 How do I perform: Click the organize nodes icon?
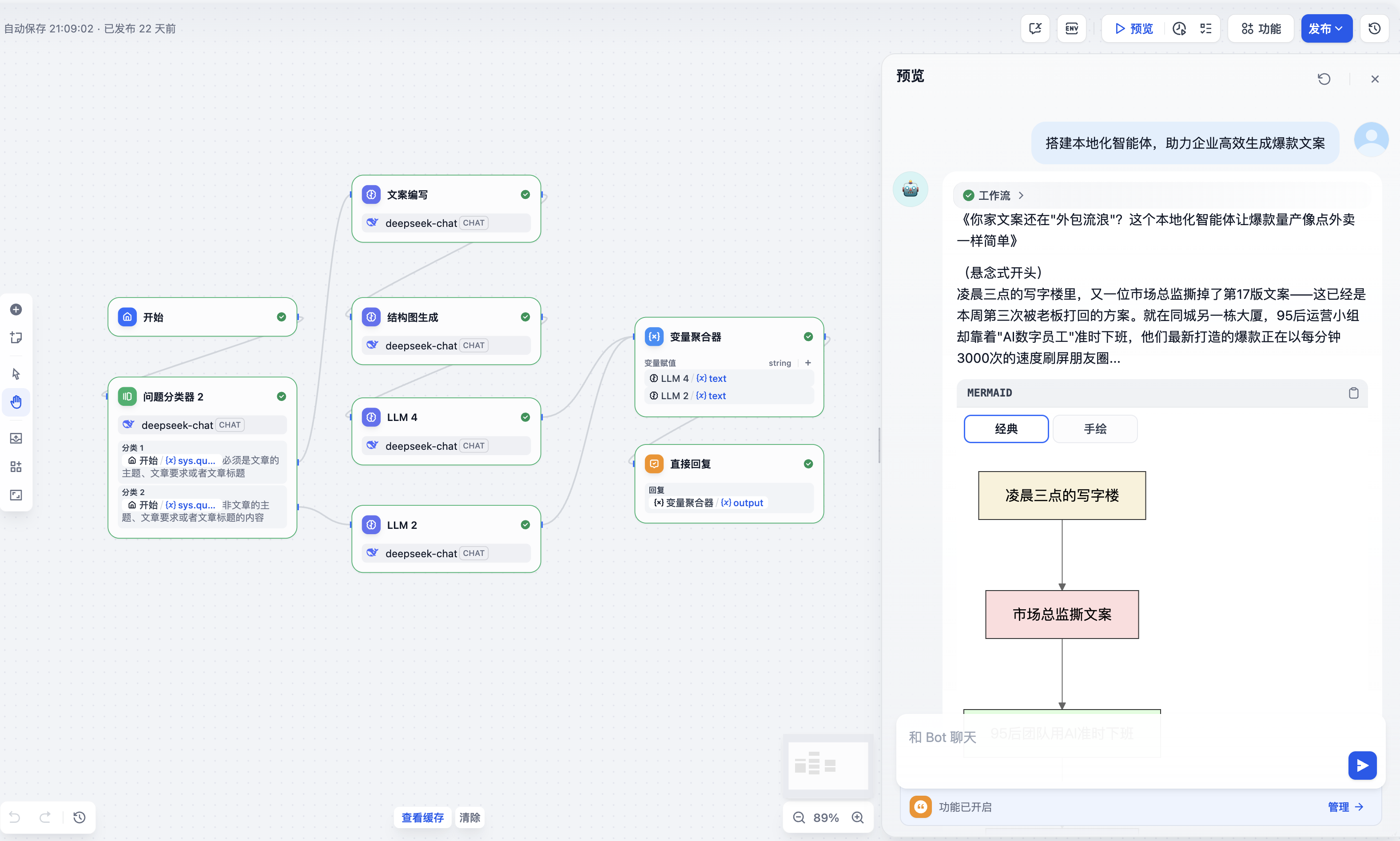pyautogui.click(x=16, y=466)
